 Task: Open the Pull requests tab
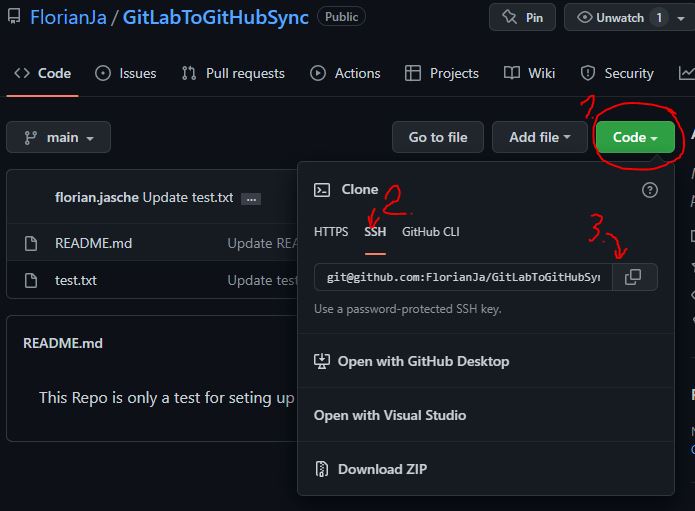pyautogui.click(x=233, y=73)
